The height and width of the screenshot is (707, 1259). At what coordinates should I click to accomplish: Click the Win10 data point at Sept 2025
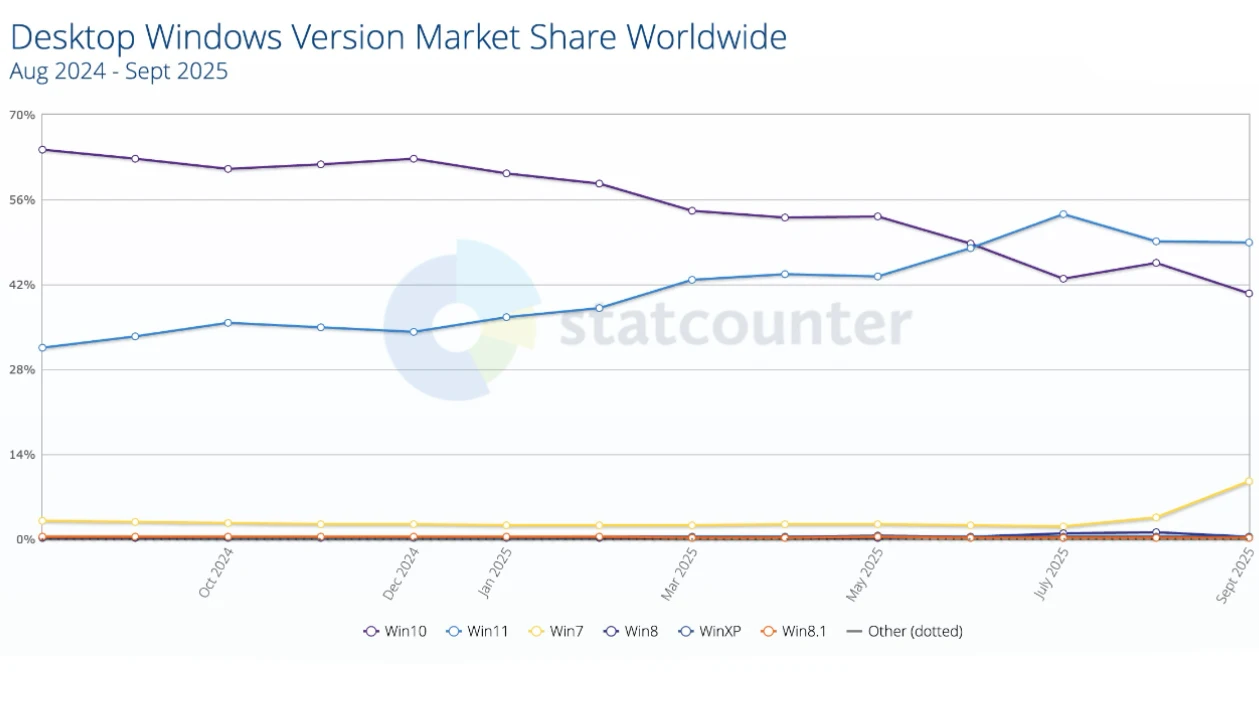(x=1248, y=293)
